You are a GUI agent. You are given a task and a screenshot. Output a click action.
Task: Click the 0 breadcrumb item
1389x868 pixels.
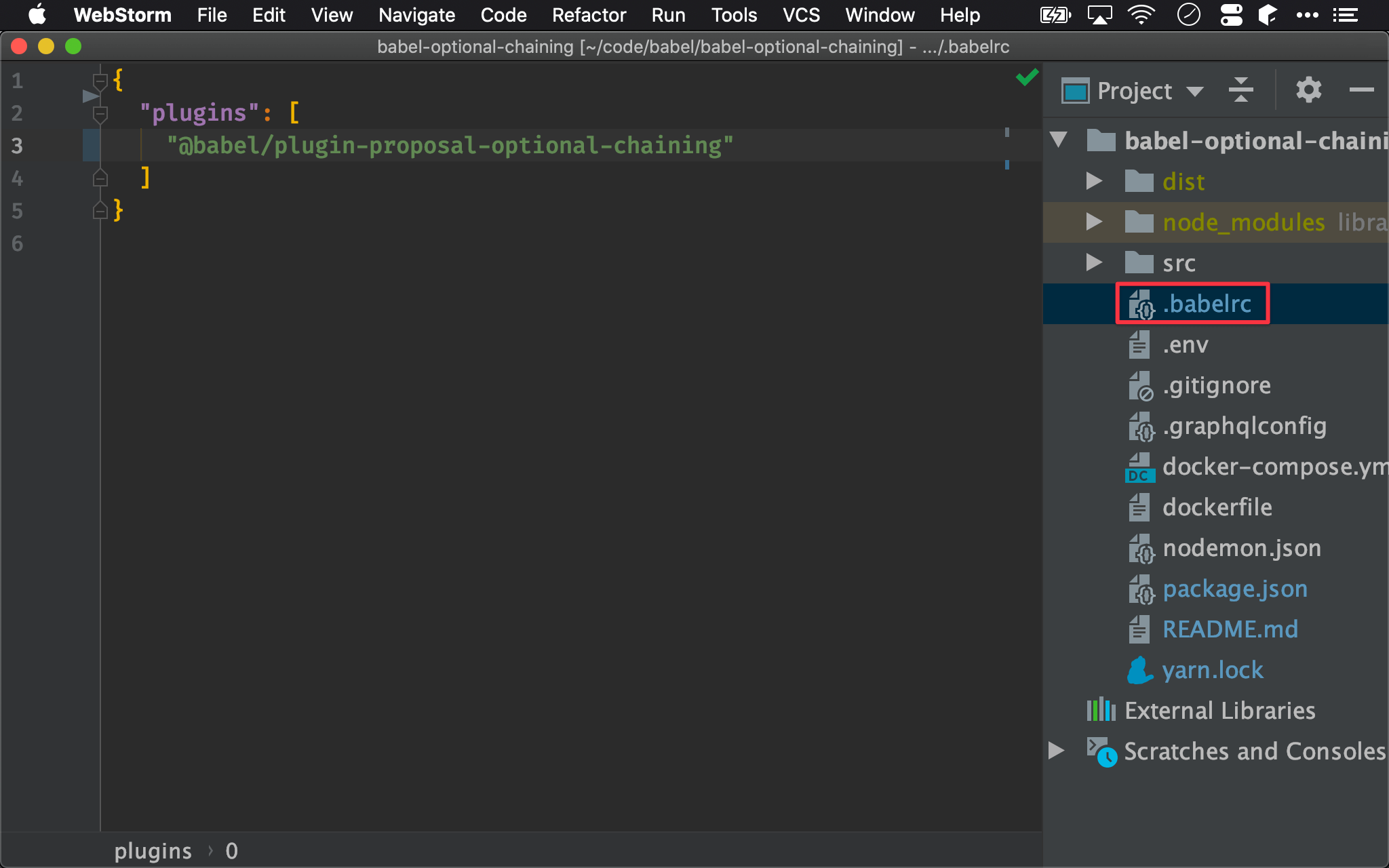click(x=231, y=850)
